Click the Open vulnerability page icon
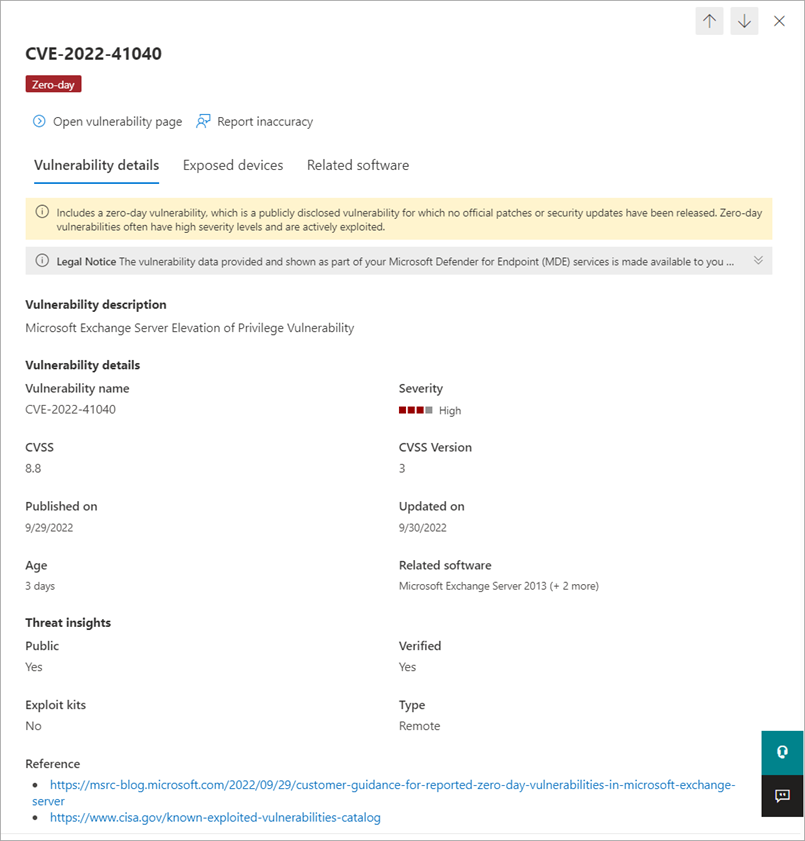This screenshot has width=805, height=841. 39,121
